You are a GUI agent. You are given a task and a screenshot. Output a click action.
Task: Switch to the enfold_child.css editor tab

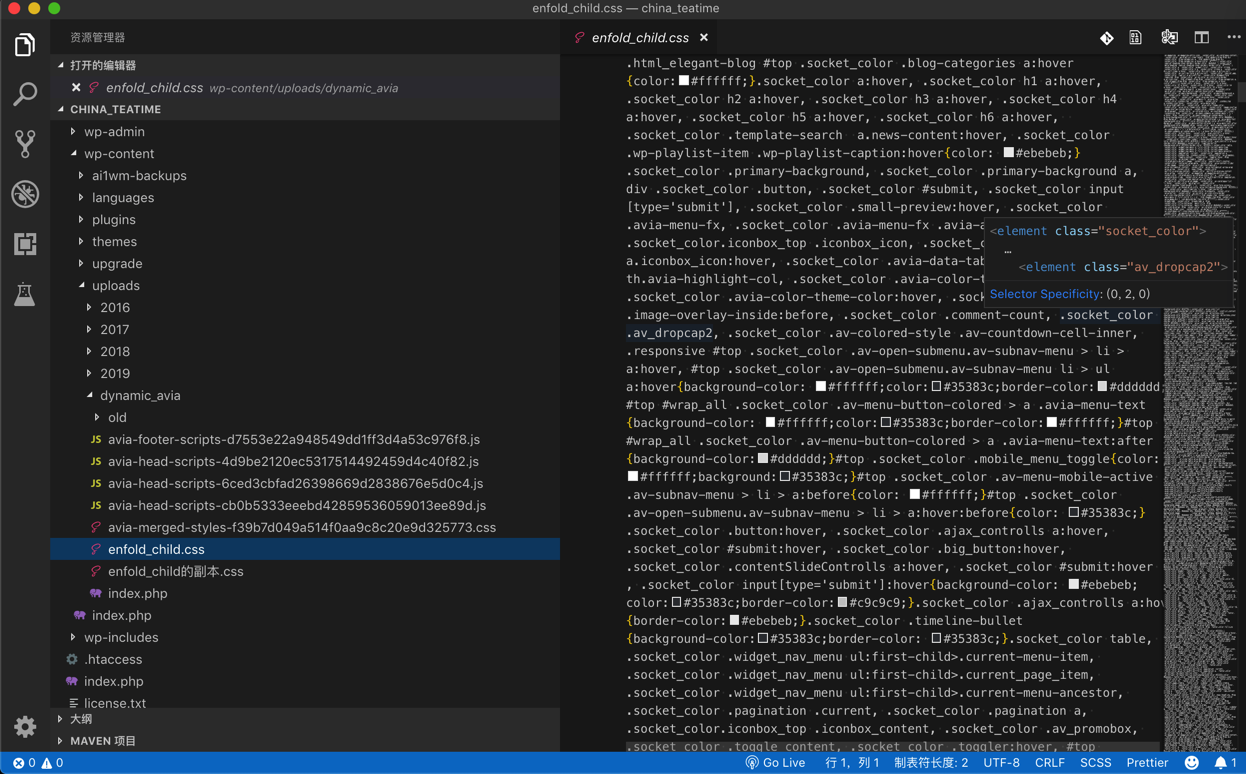coord(640,38)
